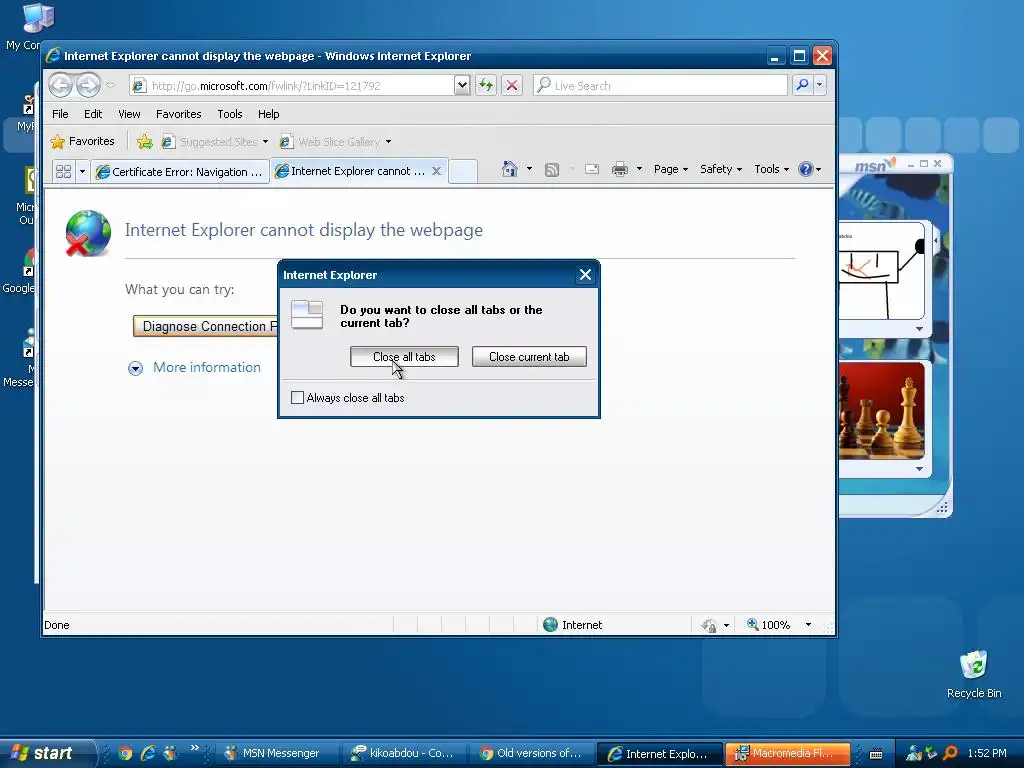Open the View menu
The height and width of the screenshot is (768, 1024).
129,114
